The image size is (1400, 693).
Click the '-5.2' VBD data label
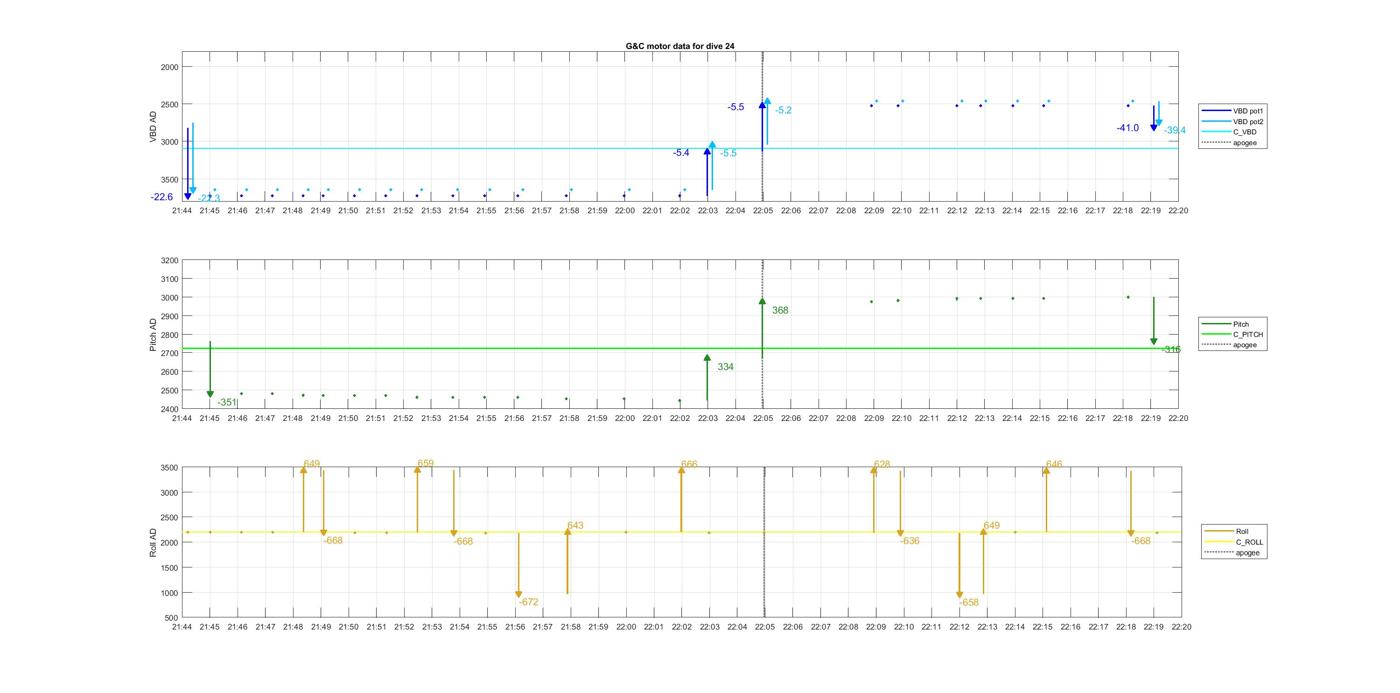783,110
